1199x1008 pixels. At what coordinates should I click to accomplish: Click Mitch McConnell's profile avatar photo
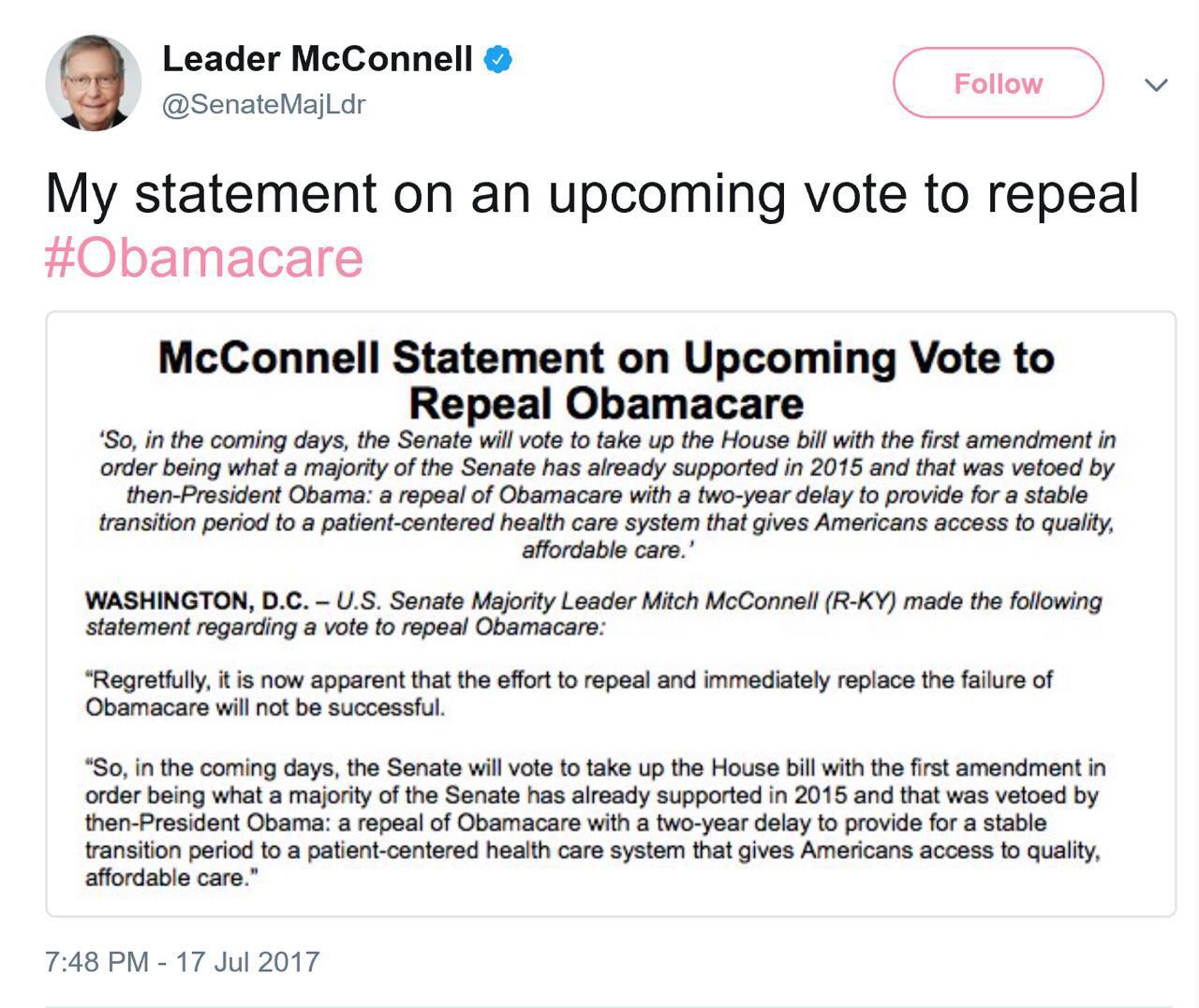point(93,82)
